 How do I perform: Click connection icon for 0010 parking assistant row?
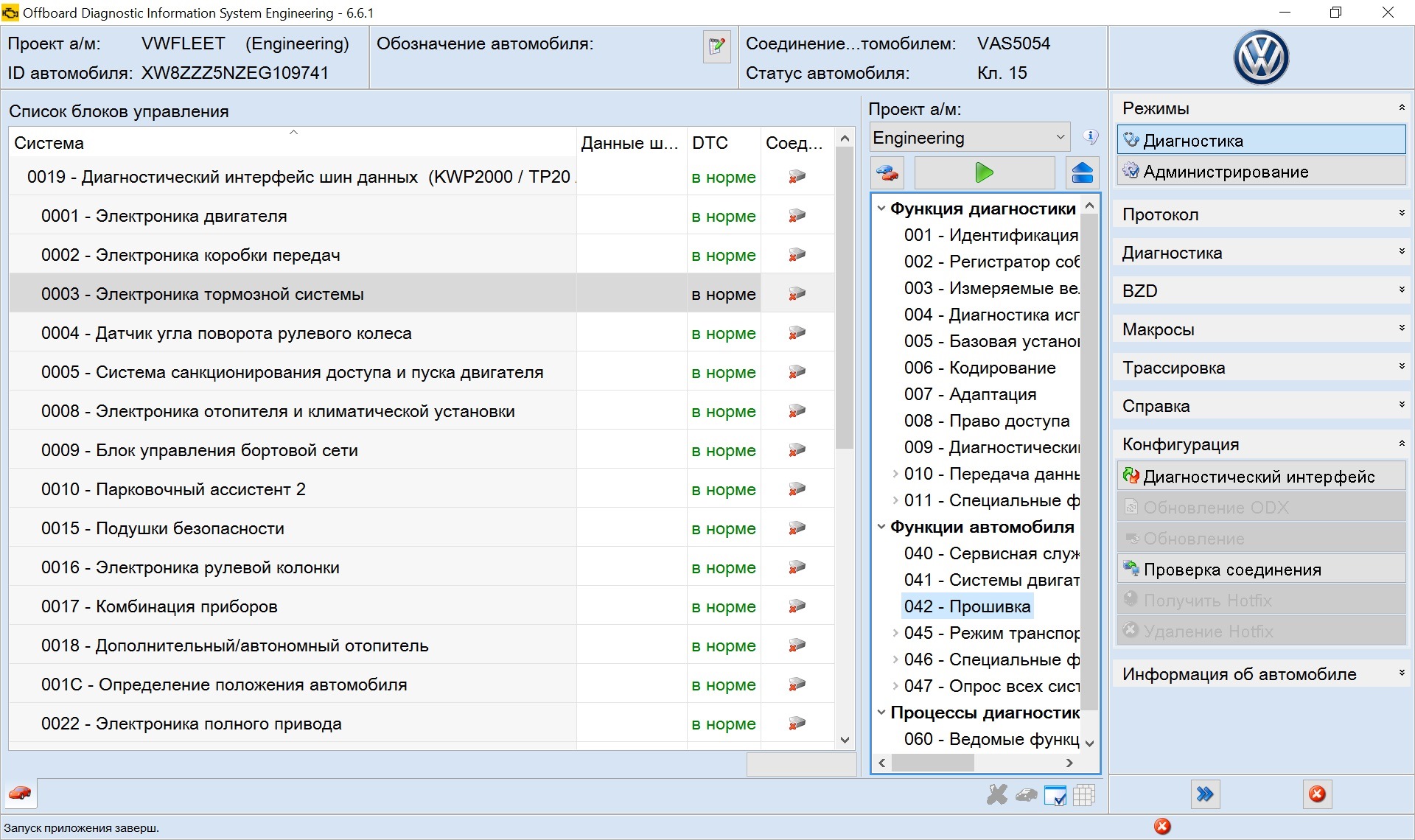tap(797, 489)
